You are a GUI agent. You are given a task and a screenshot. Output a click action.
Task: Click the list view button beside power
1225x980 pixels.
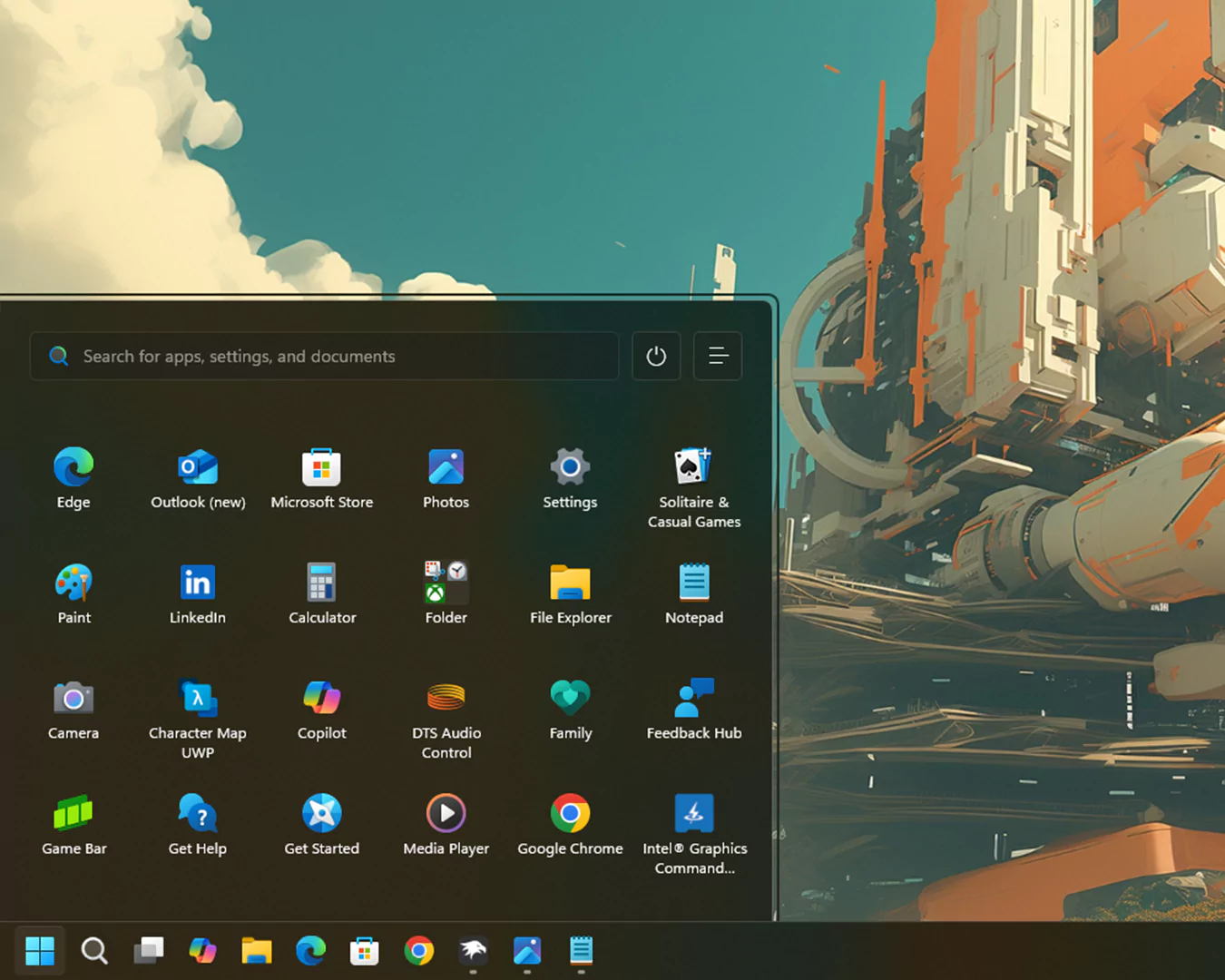[718, 356]
